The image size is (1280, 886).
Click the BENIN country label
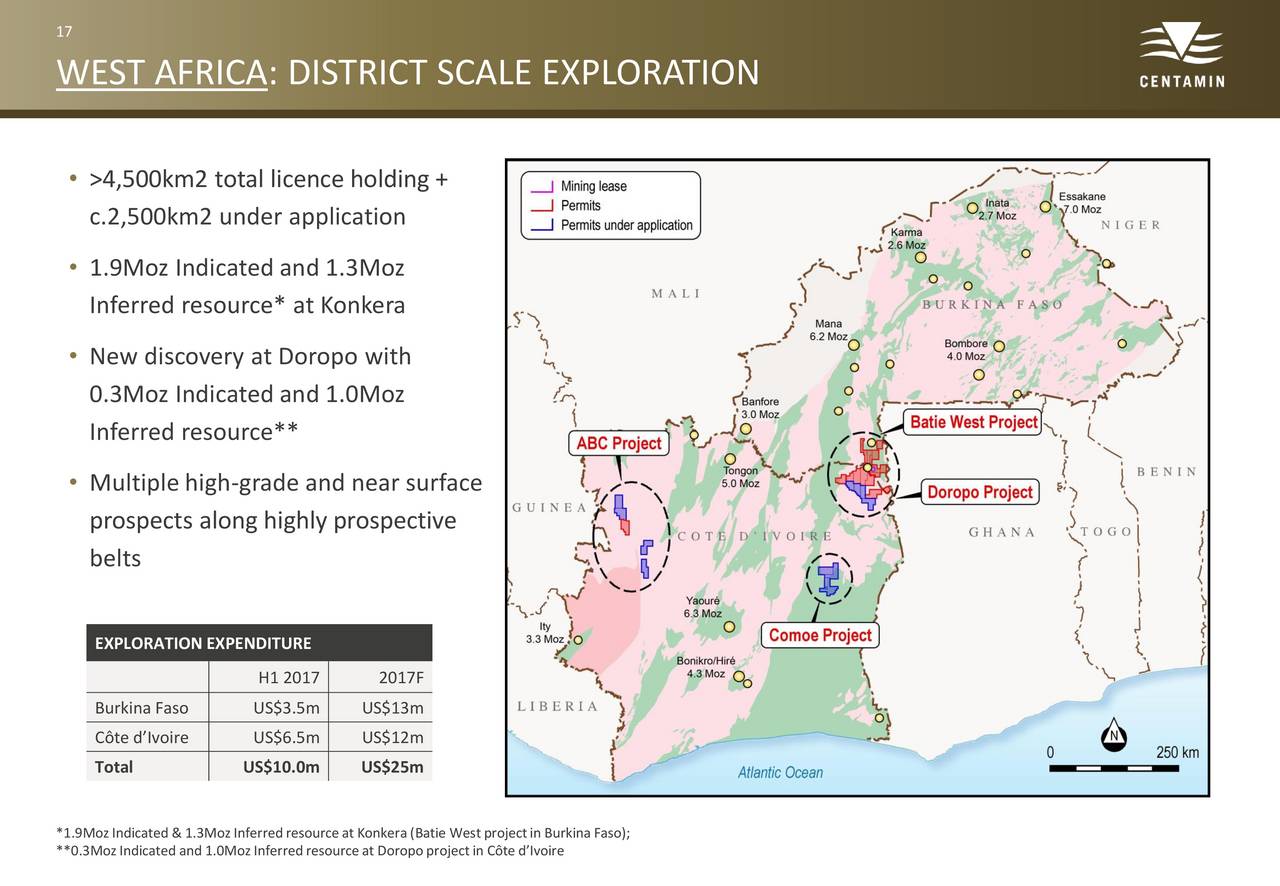click(1167, 472)
